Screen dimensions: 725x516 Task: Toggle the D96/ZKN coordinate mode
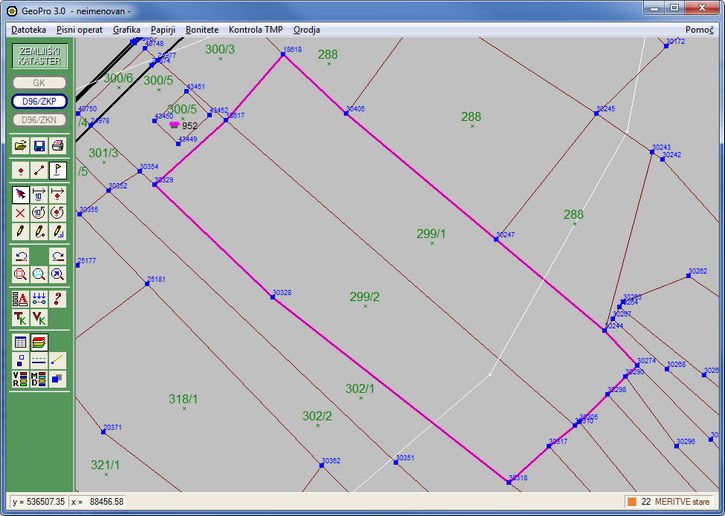coord(39,120)
